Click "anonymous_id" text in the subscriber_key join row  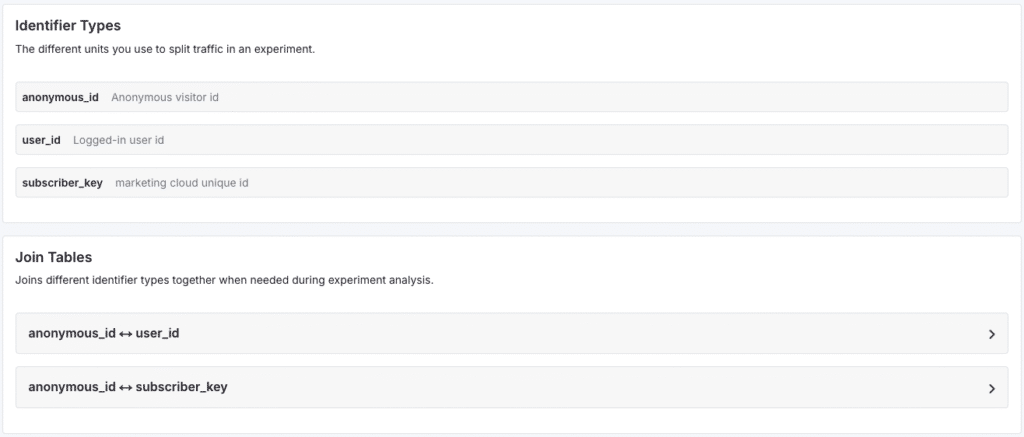(72, 388)
